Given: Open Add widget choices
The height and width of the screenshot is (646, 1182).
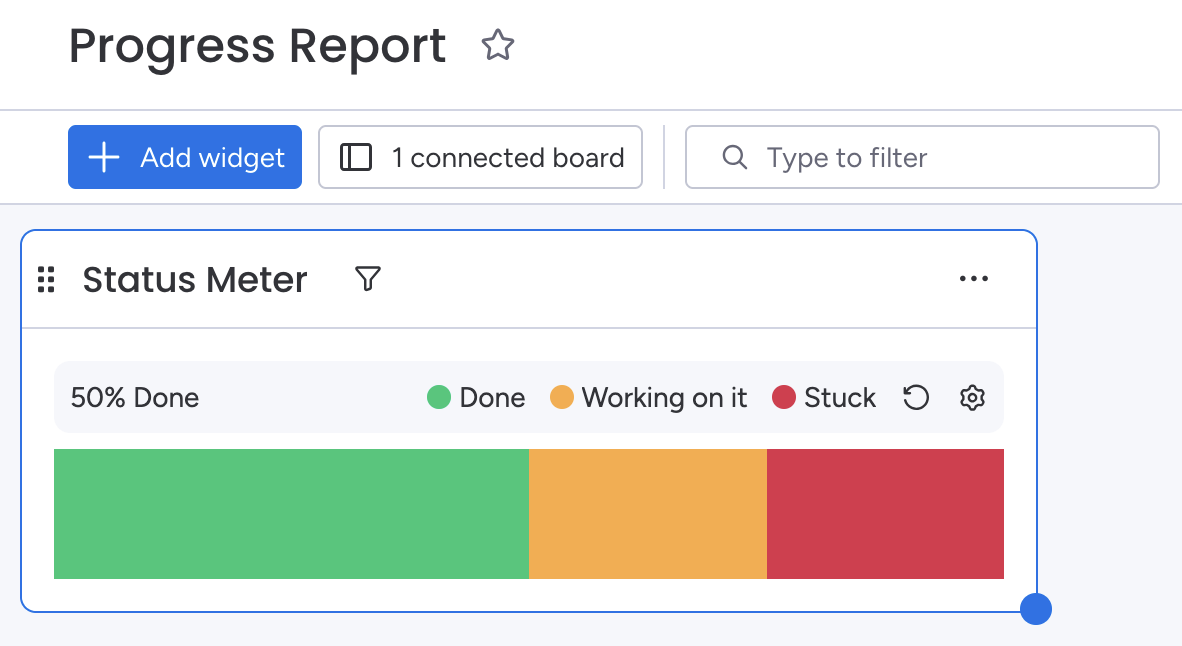Looking at the screenshot, I should point(184,157).
